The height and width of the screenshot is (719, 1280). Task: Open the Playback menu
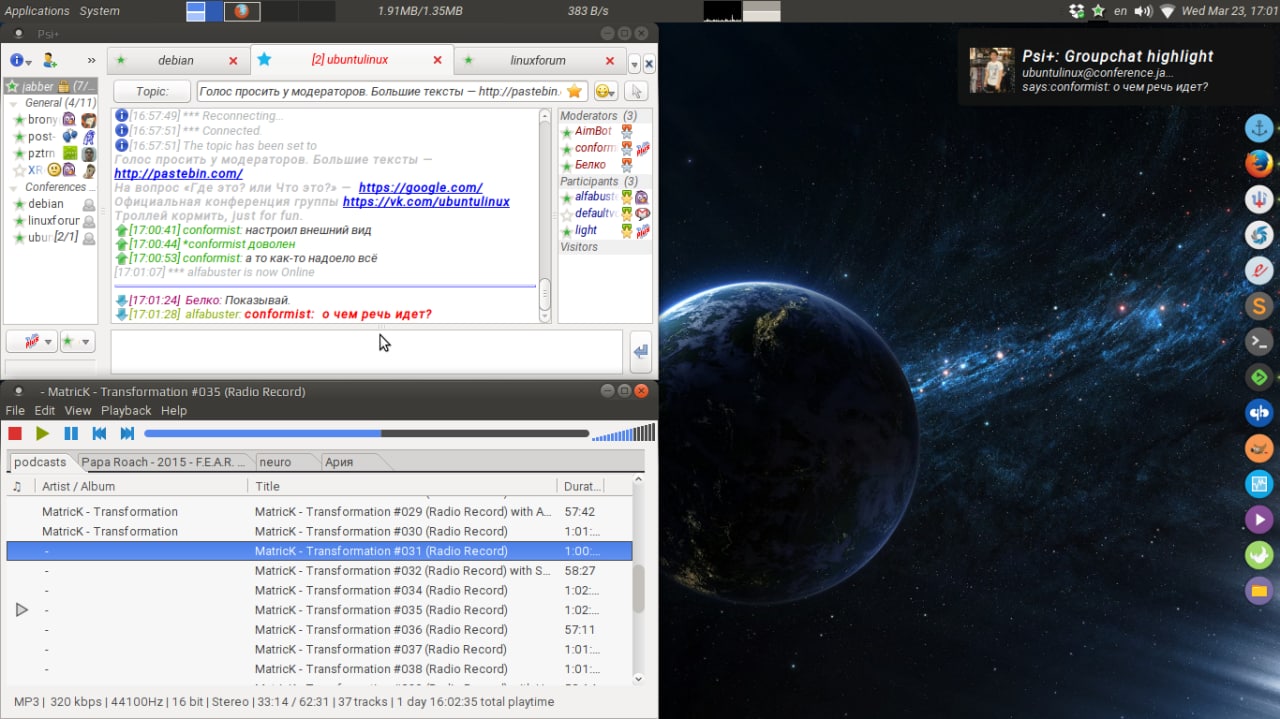coord(126,410)
